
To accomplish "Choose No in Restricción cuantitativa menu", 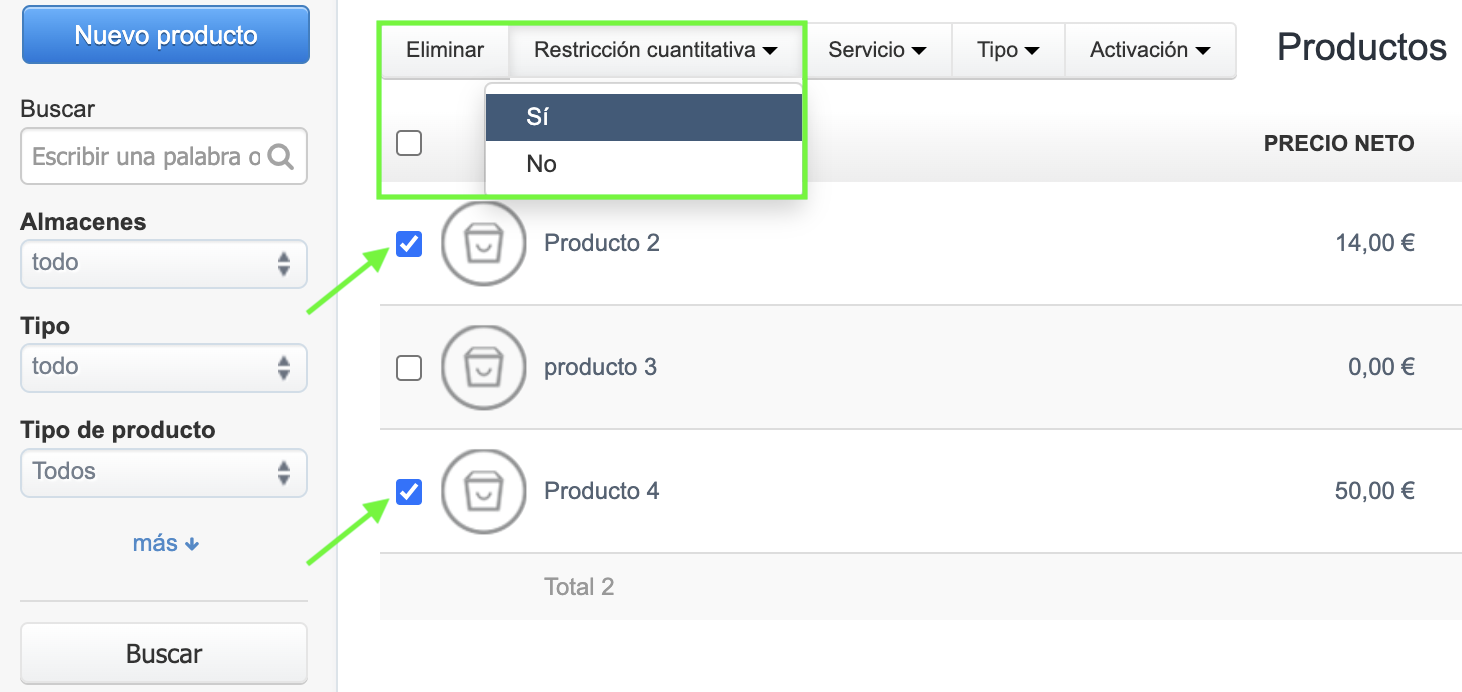I will pyautogui.click(x=643, y=164).
